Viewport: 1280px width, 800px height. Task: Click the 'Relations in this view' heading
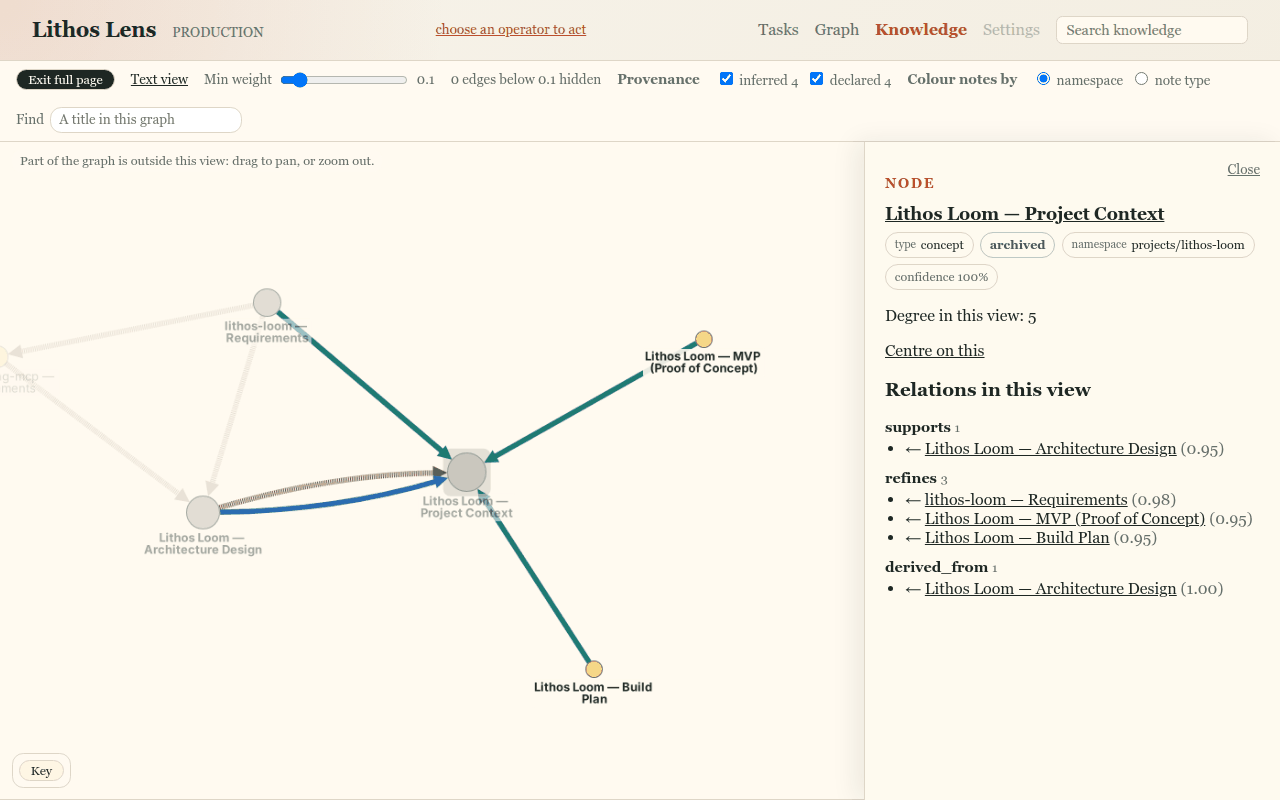(988, 390)
